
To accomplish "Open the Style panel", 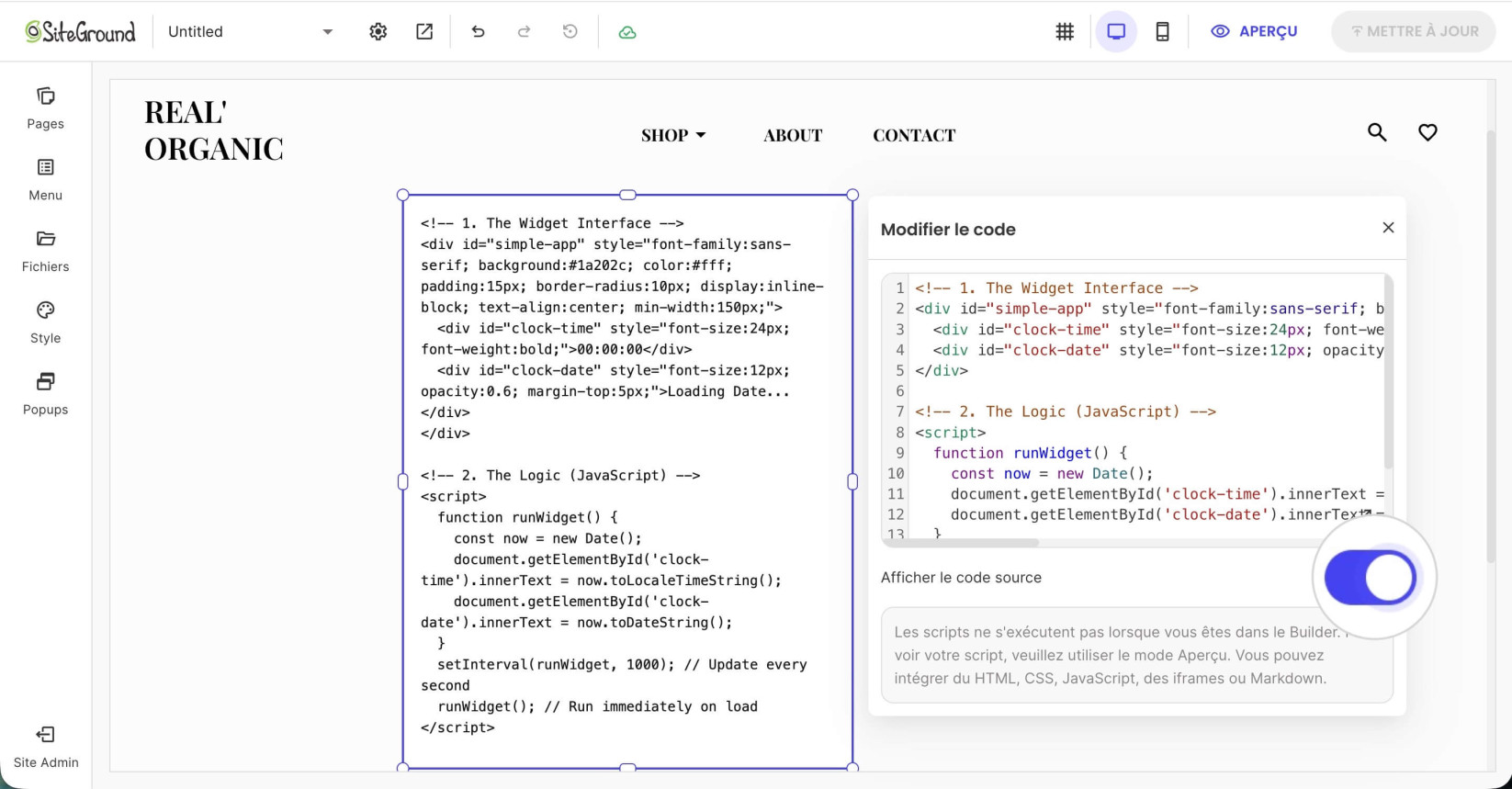I will pyautogui.click(x=45, y=323).
